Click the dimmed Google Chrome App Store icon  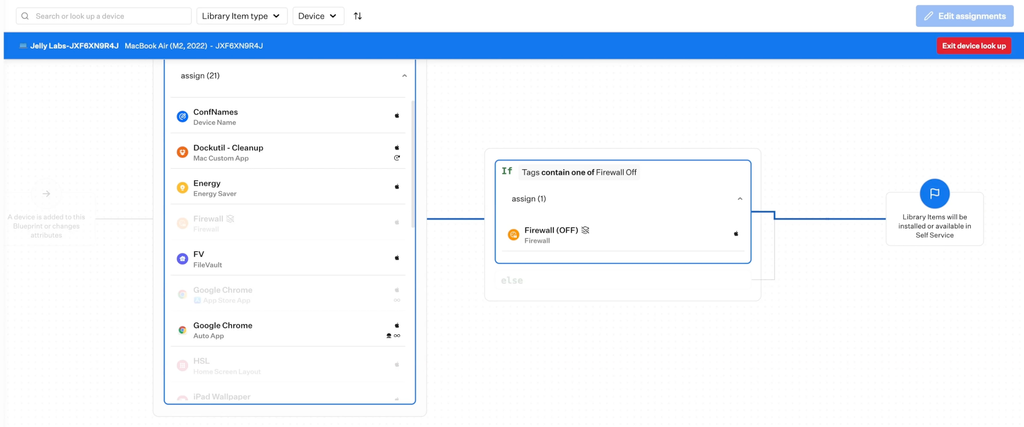point(182,294)
